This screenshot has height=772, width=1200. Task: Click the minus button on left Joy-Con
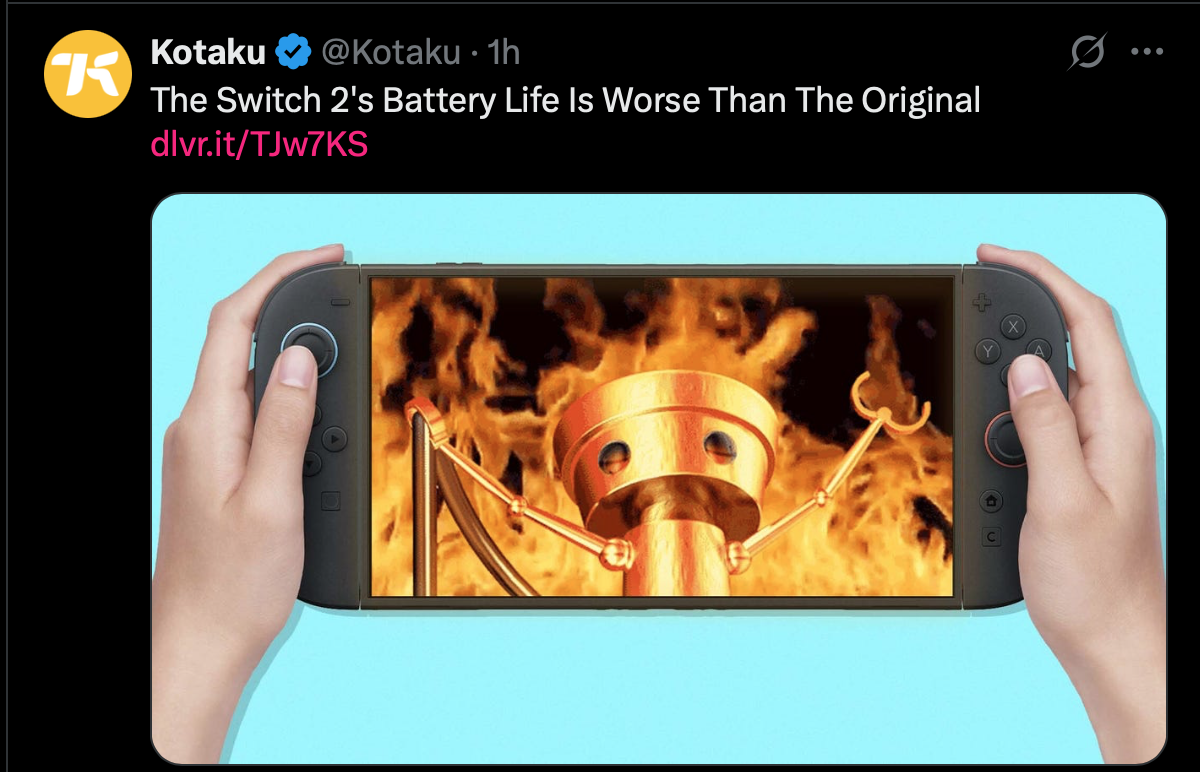pos(341,302)
